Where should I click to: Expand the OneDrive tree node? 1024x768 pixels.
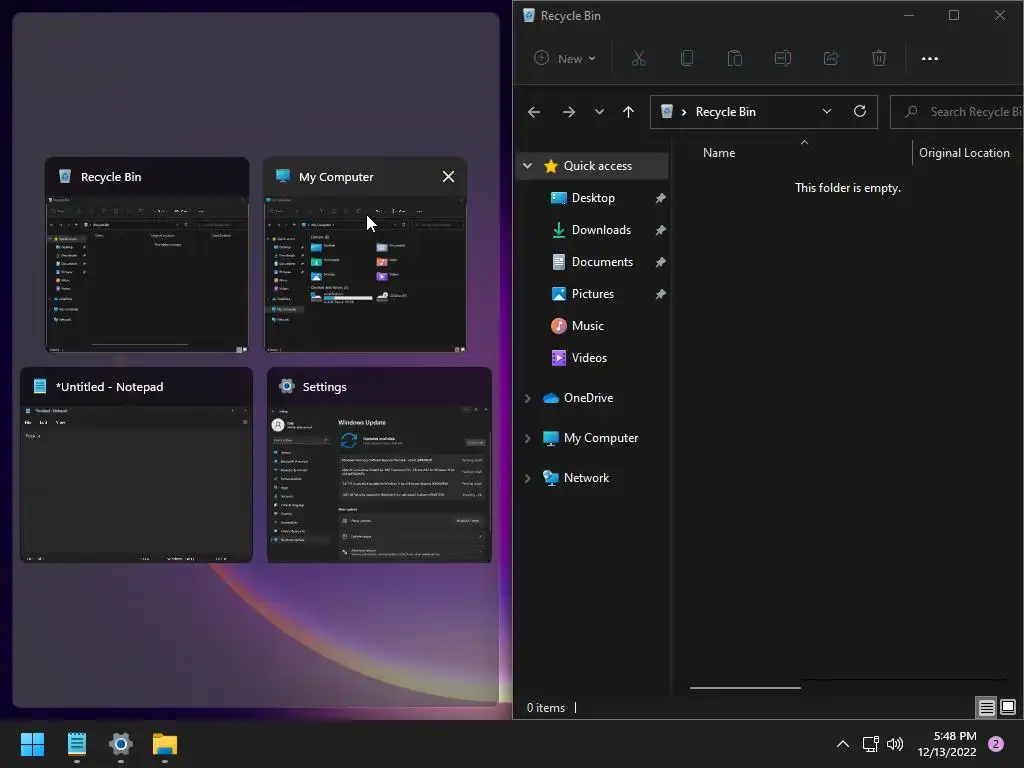tap(527, 398)
